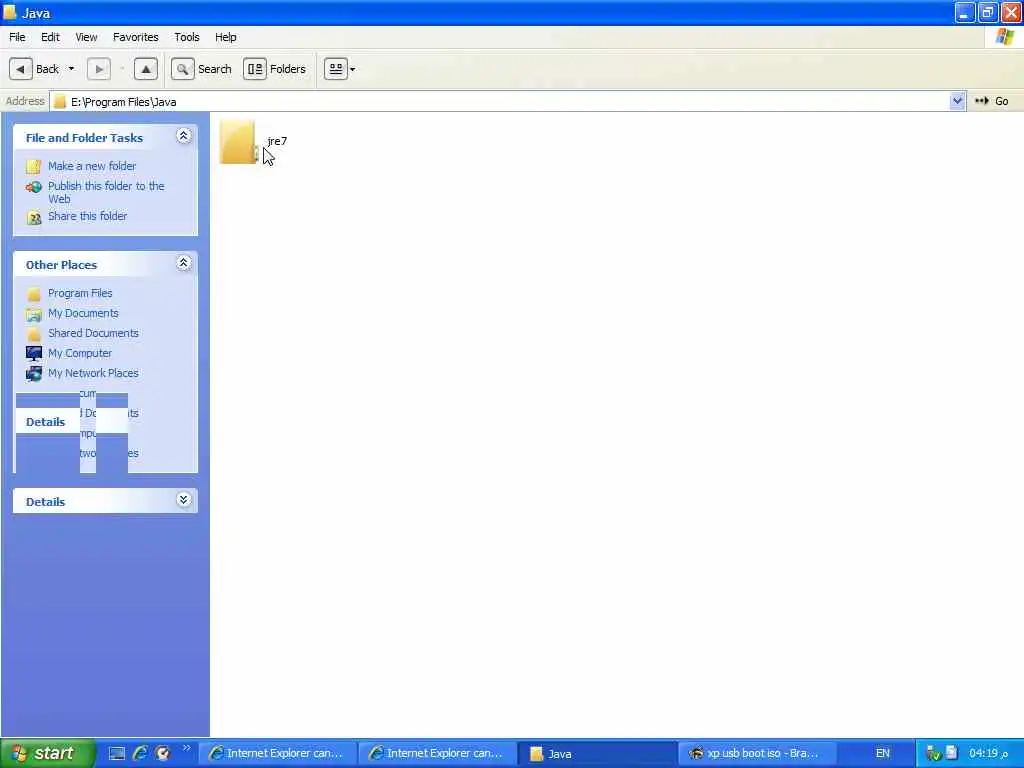Go up one folder level

pos(146,69)
